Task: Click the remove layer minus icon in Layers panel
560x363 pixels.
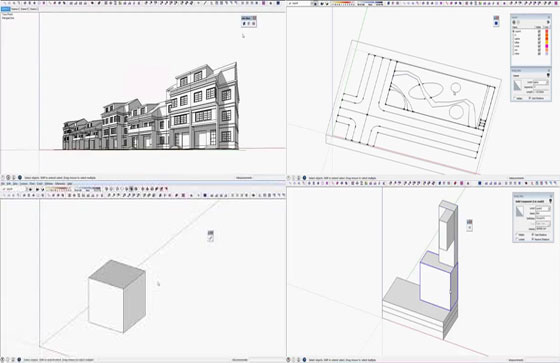Action: [x=518, y=22]
